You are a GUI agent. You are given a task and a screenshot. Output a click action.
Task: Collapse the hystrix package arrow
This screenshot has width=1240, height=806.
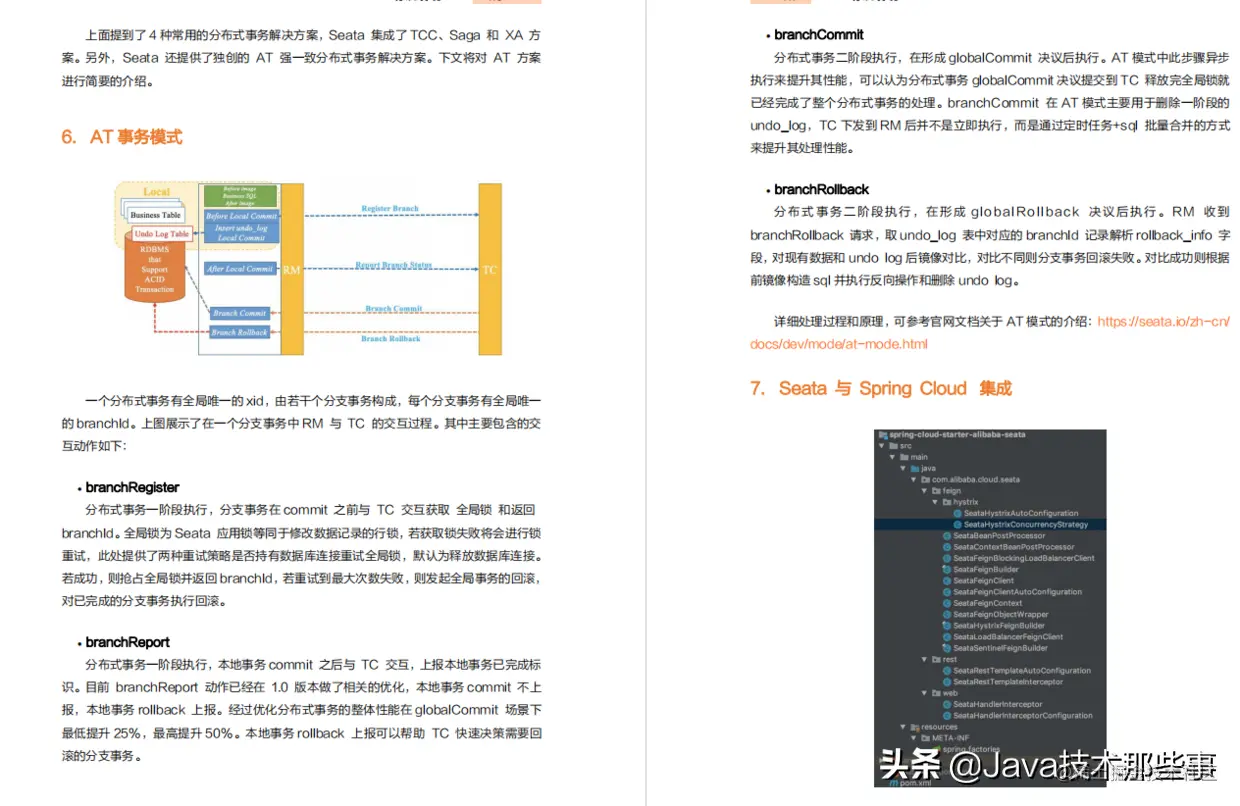tap(935, 502)
